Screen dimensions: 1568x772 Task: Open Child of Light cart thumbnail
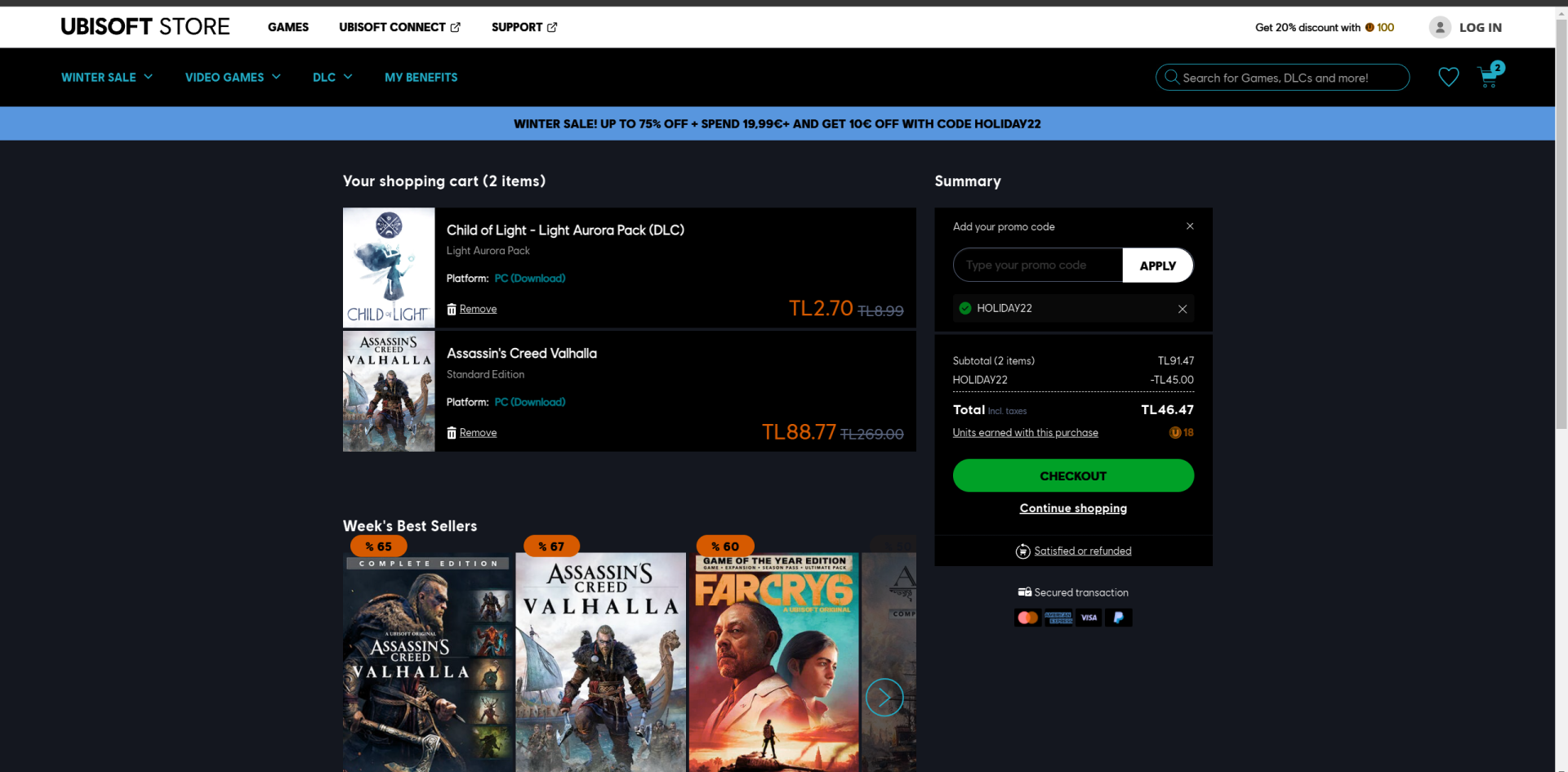pyautogui.click(x=389, y=268)
